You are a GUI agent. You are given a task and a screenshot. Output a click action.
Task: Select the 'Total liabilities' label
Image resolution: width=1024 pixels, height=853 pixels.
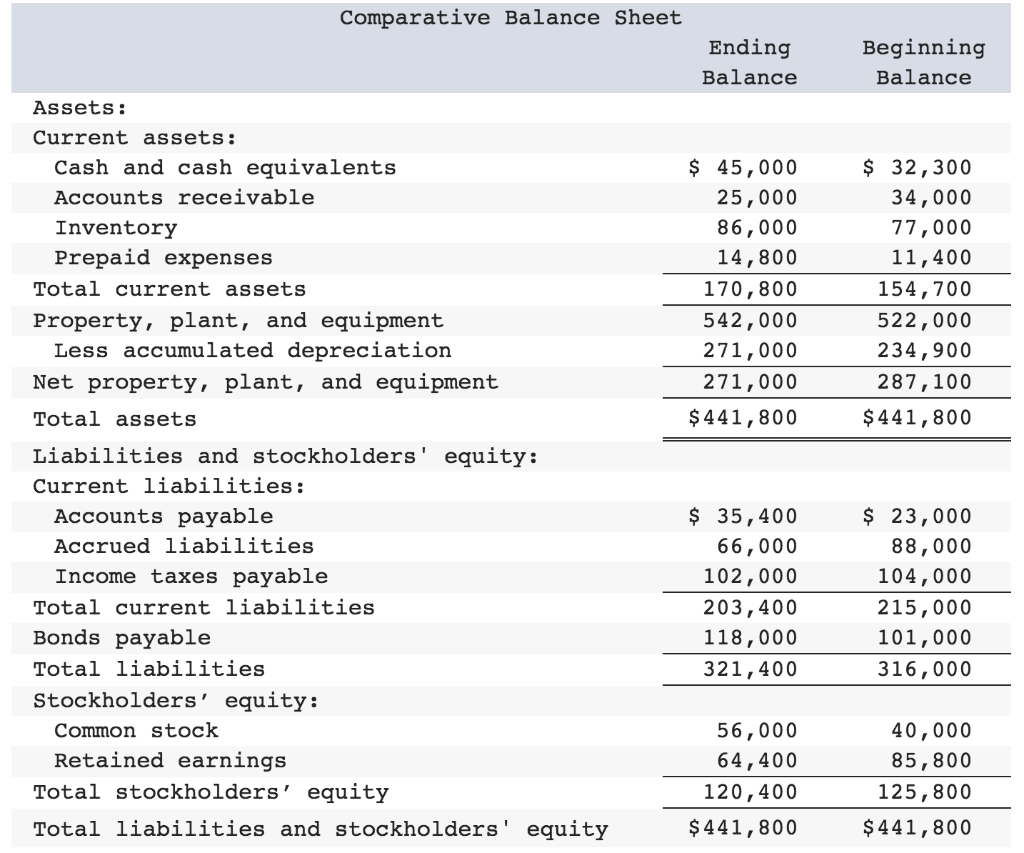[150, 669]
